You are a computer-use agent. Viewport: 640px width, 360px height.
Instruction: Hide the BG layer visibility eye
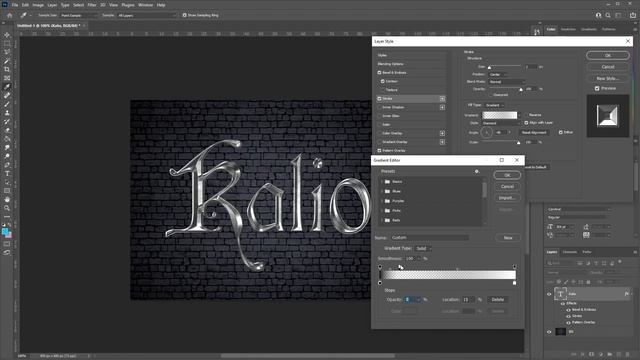click(549, 332)
